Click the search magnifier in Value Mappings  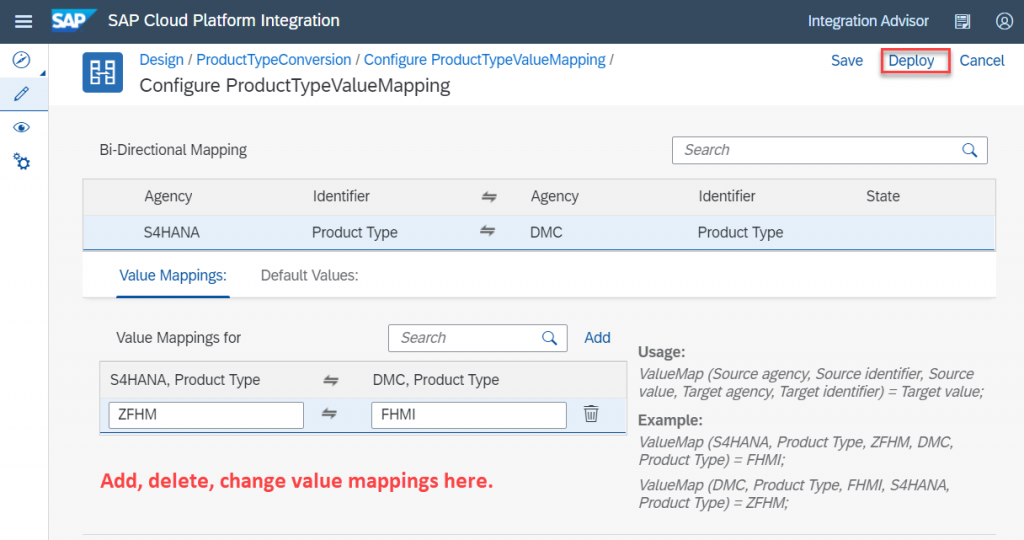click(x=550, y=338)
